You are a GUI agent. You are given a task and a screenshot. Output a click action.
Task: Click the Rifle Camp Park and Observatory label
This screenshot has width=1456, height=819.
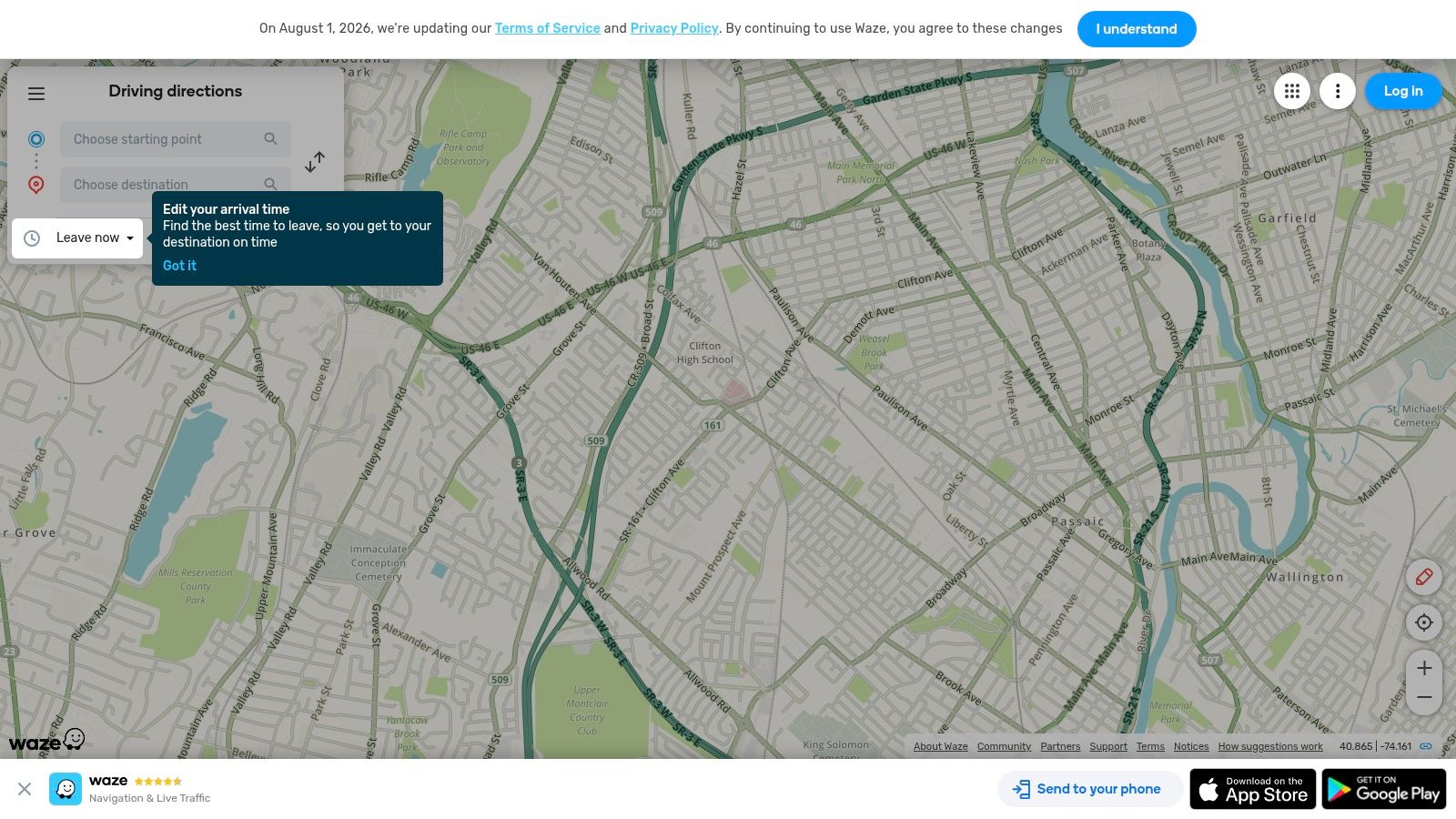tap(463, 147)
